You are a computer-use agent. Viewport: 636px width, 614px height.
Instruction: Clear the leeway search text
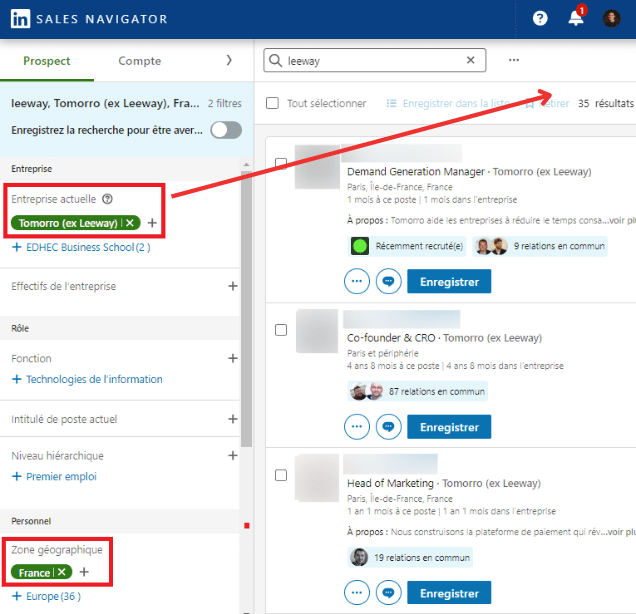point(471,60)
